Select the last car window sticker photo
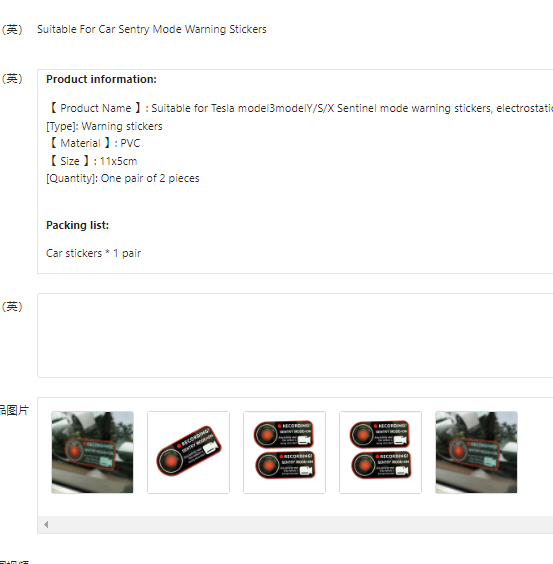This screenshot has width=553, height=564. click(476, 452)
